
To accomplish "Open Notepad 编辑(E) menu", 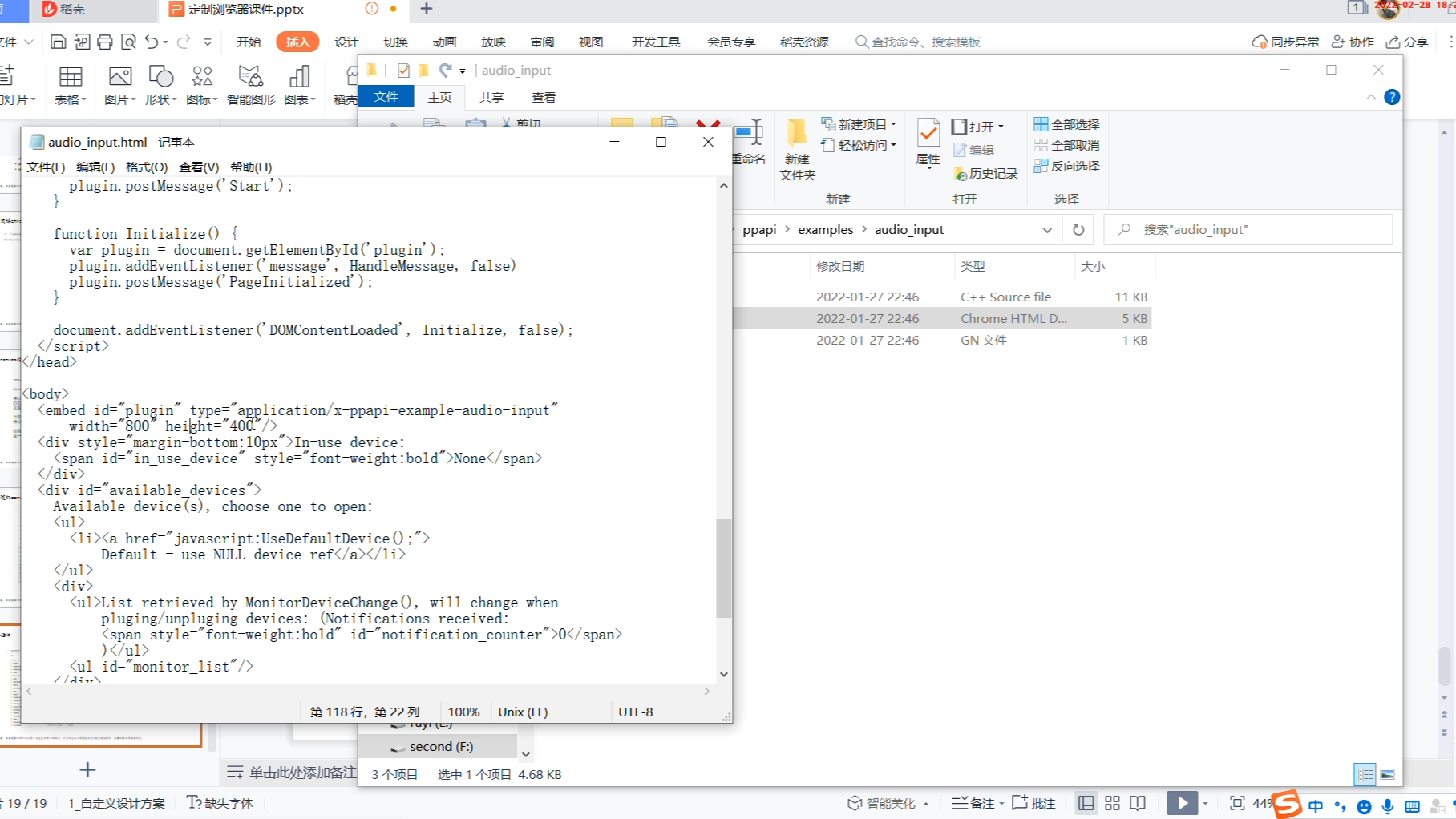I will tap(95, 167).
